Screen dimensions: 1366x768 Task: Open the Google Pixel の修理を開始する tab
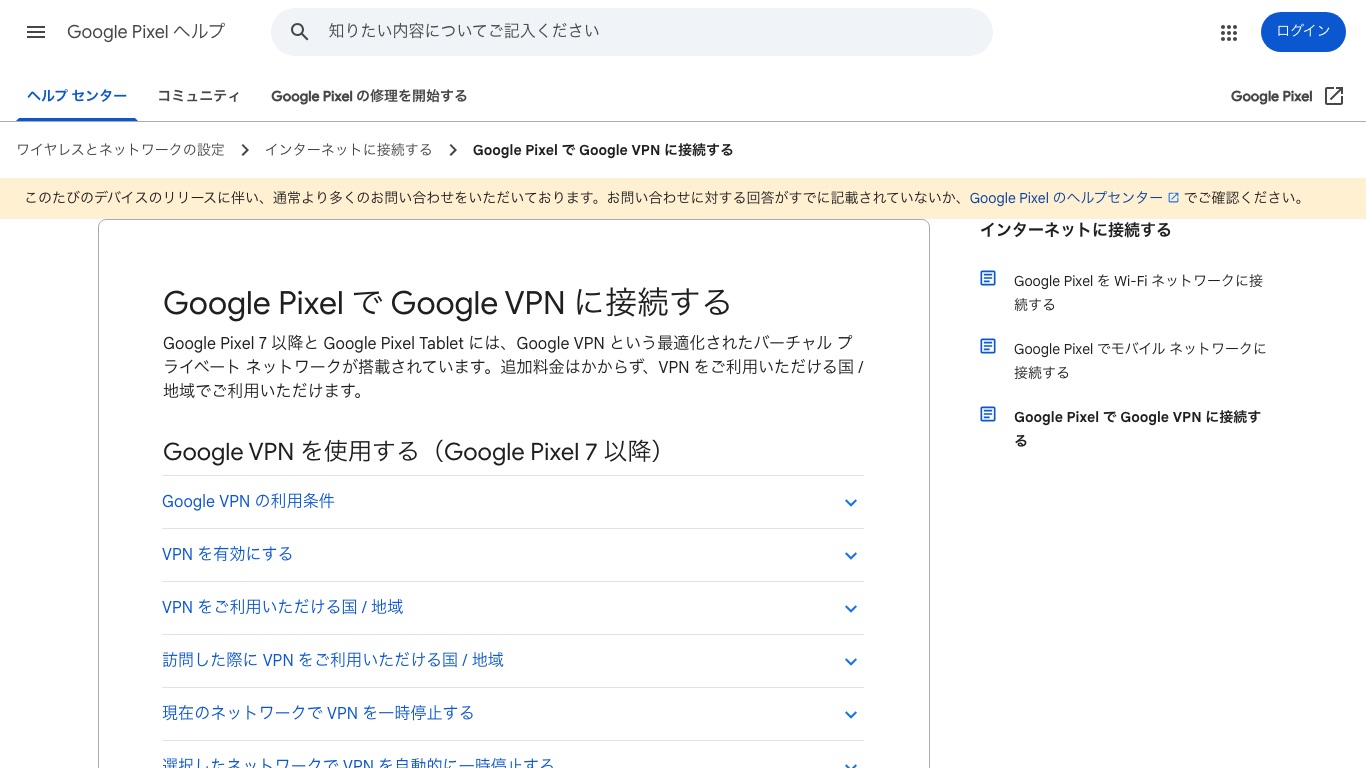tap(369, 96)
